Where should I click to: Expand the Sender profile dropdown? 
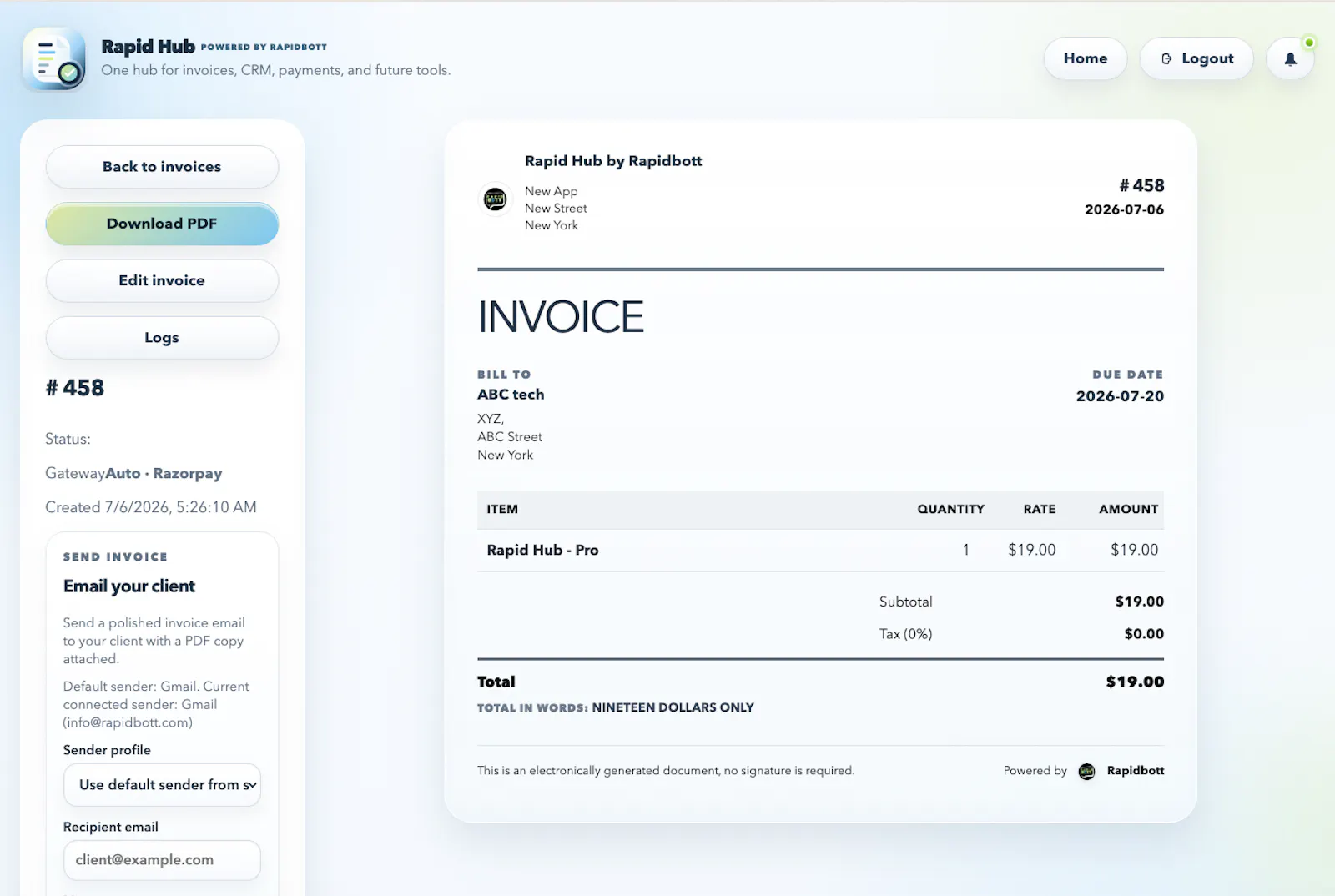coord(162,785)
